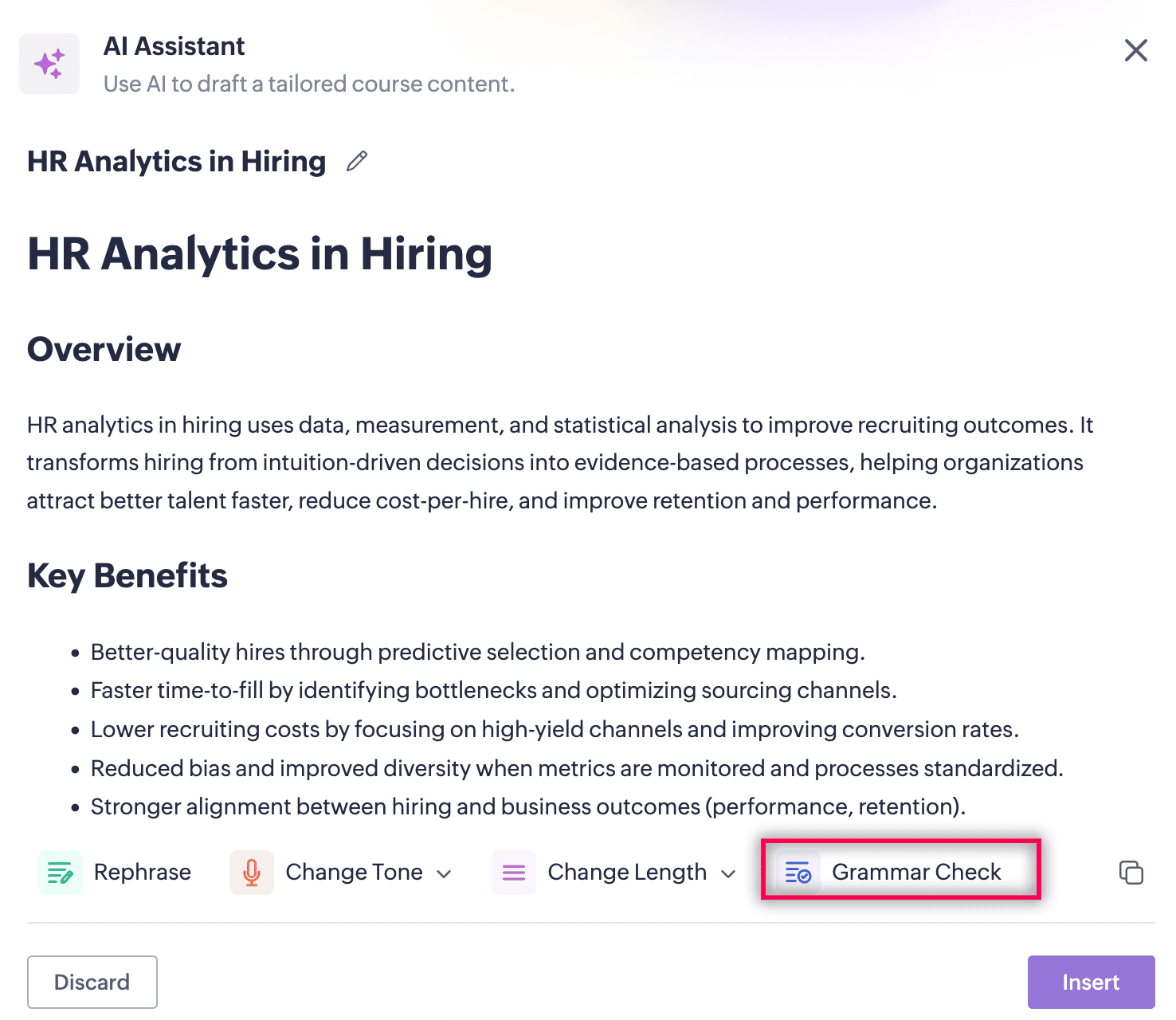
Task: Click the green Rephrase icon
Action: coord(61,873)
